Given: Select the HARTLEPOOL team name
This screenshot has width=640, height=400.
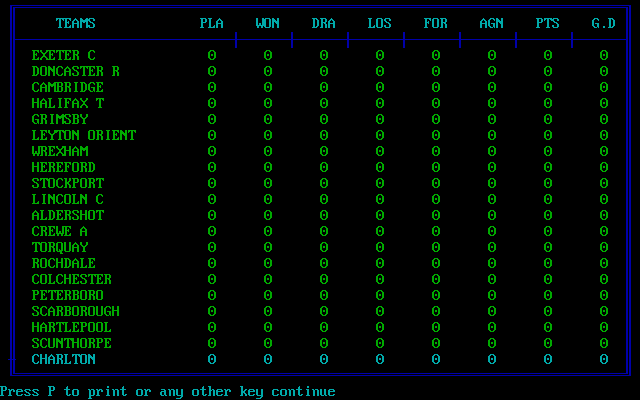Looking at the screenshot, I should (x=71, y=327).
